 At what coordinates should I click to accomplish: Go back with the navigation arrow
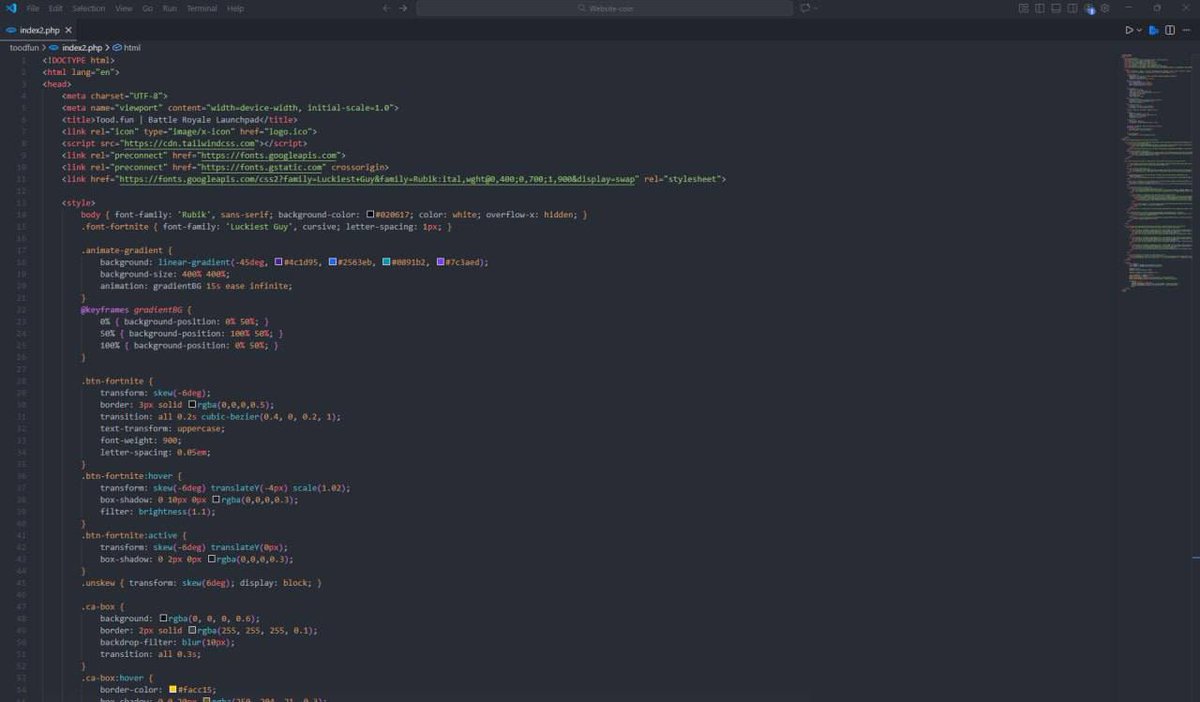point(387,8)
